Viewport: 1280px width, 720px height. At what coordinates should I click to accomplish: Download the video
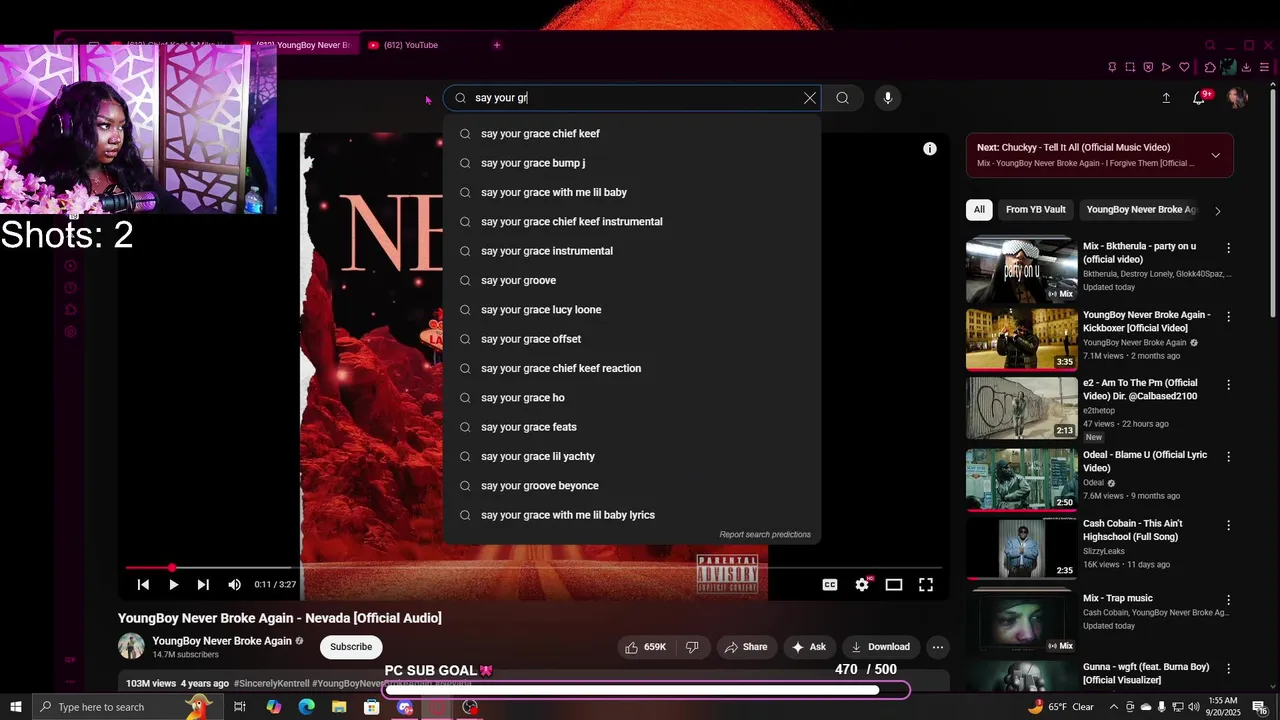pos(880,647)
